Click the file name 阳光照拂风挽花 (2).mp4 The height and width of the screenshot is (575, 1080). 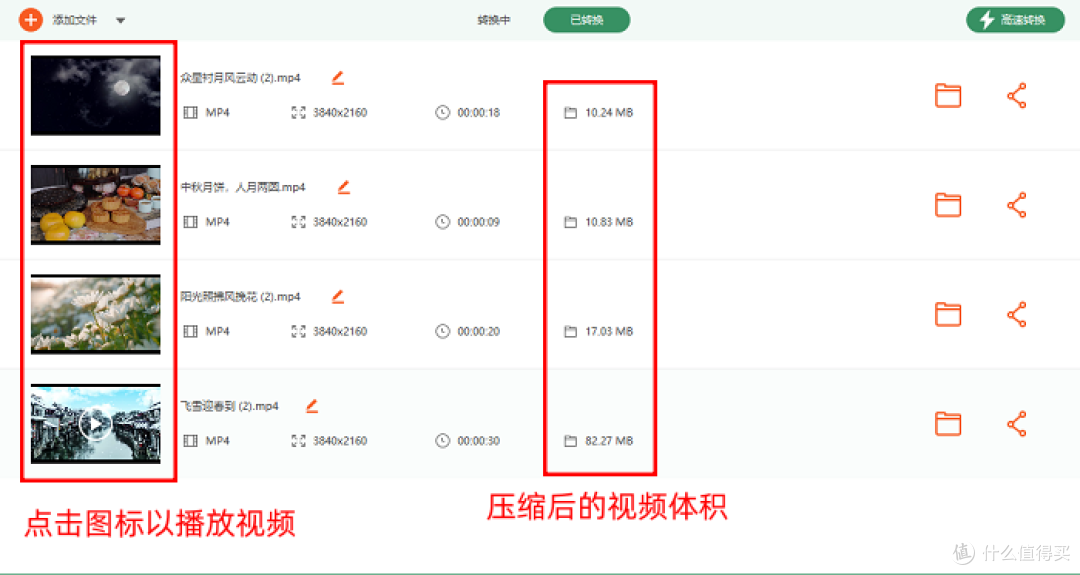click(x=240, y=297)
